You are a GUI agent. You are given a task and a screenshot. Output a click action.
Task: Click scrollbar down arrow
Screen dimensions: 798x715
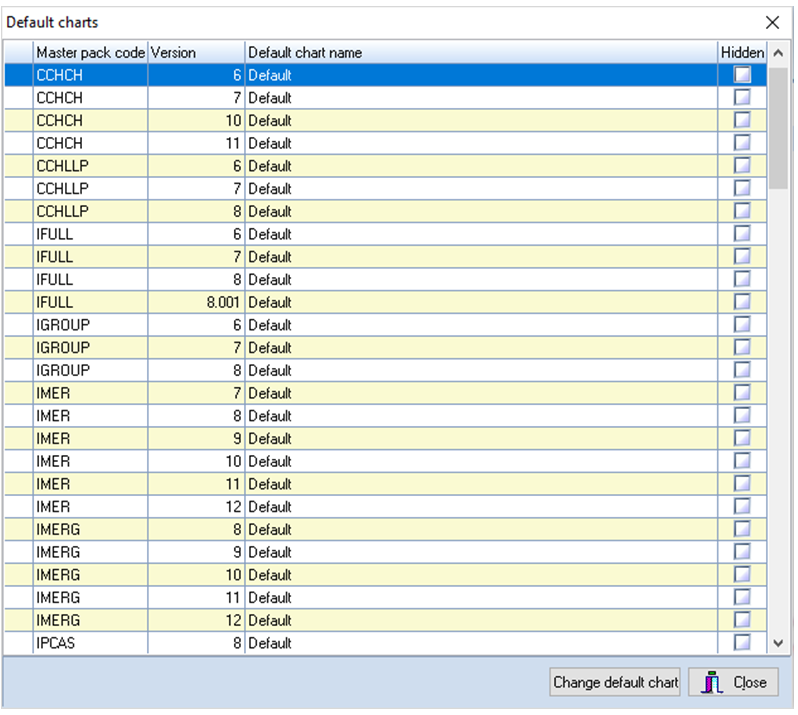tap(778, 643)
